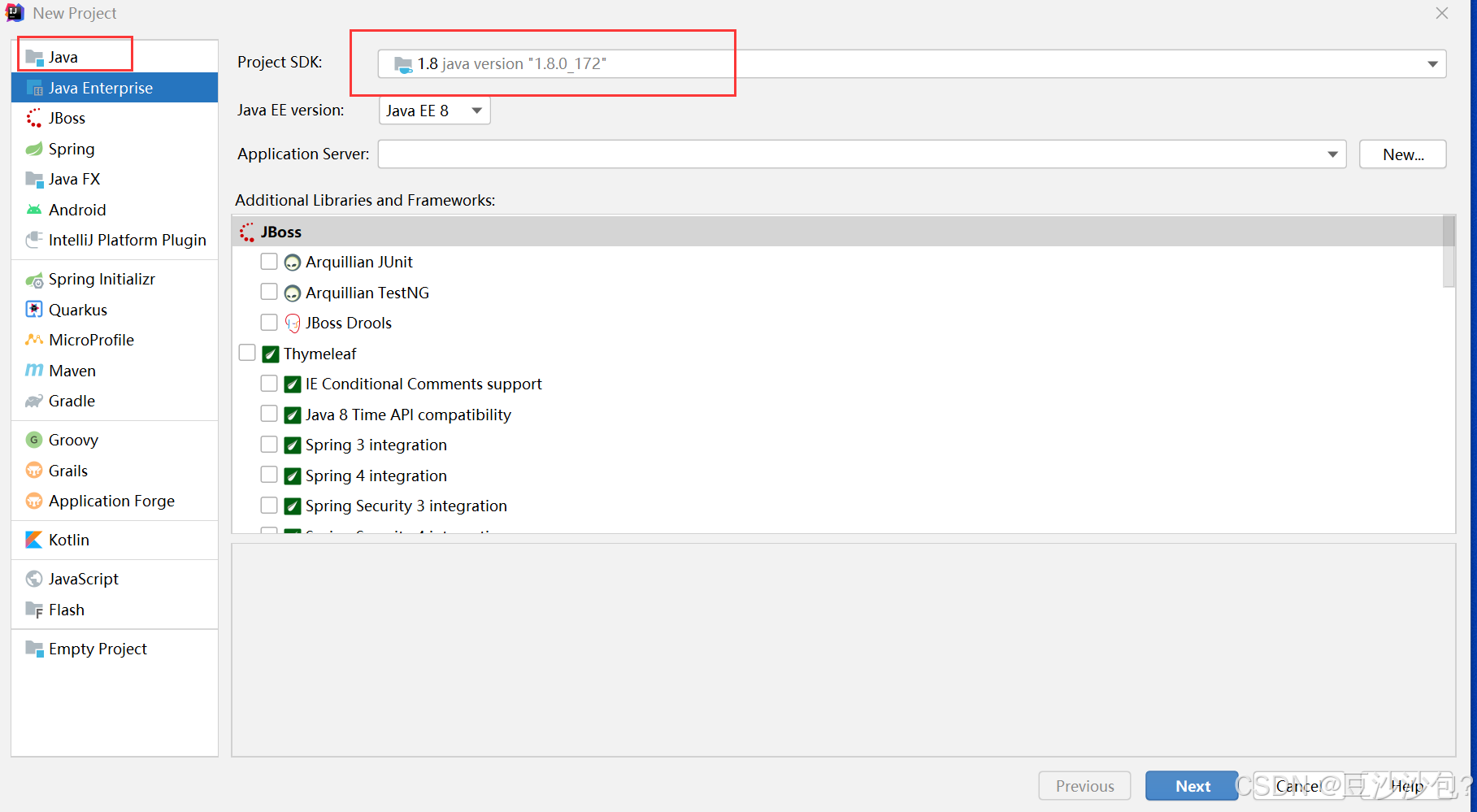This screenshot has height=812, width=1477.
Task: Enable Arquillian TestNG checkbox
Action: pos(269,292)
